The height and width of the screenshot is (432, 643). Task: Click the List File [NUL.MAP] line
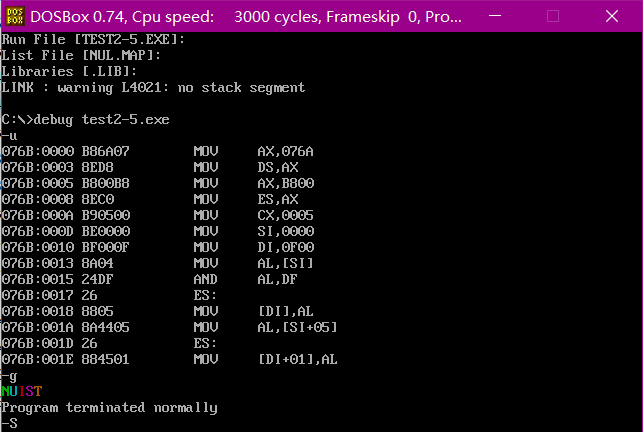coord(82,56)
